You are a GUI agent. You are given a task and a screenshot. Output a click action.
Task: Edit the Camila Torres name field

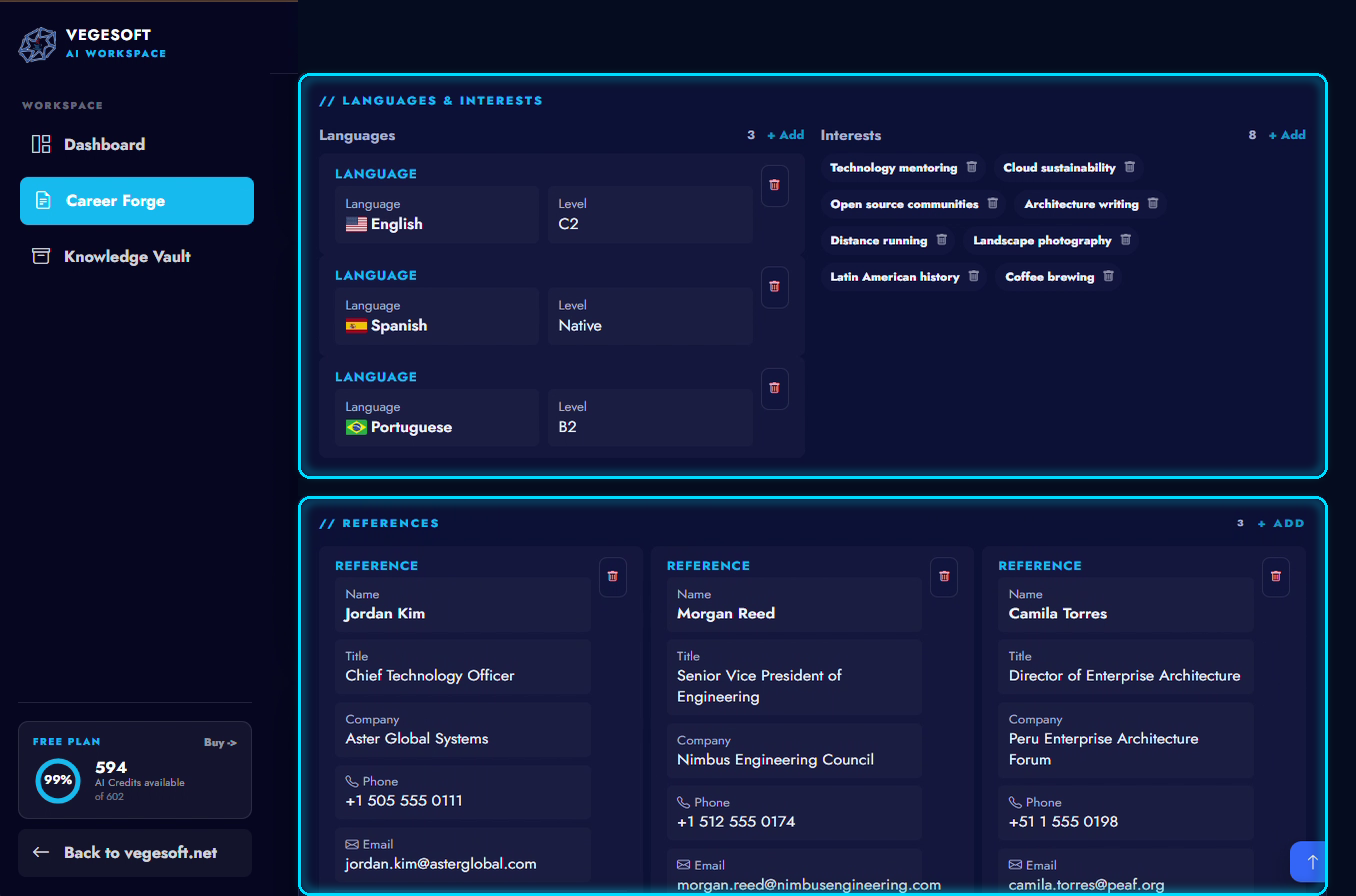(x=1126, y=604)
